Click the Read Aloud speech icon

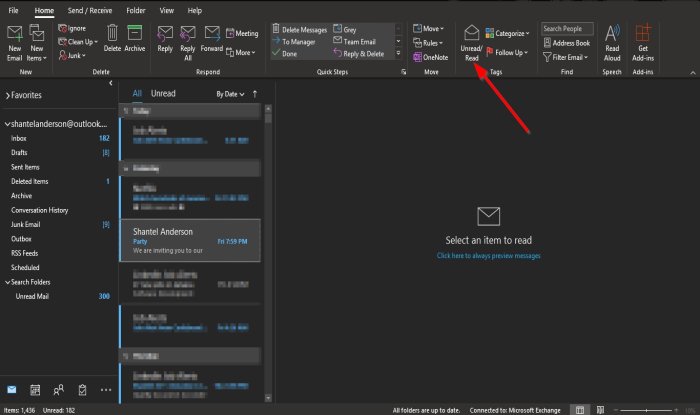[612, 42]
